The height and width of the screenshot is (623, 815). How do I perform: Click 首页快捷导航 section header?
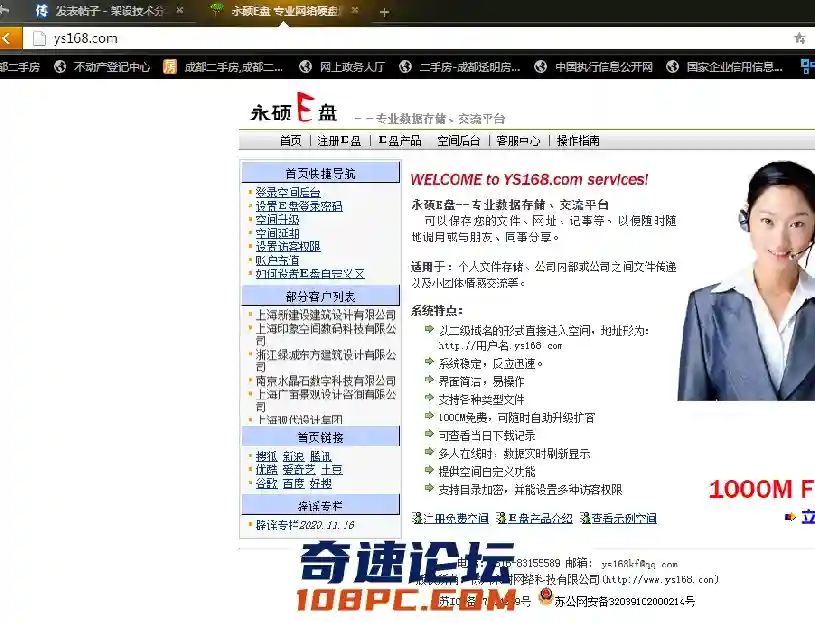321,174
